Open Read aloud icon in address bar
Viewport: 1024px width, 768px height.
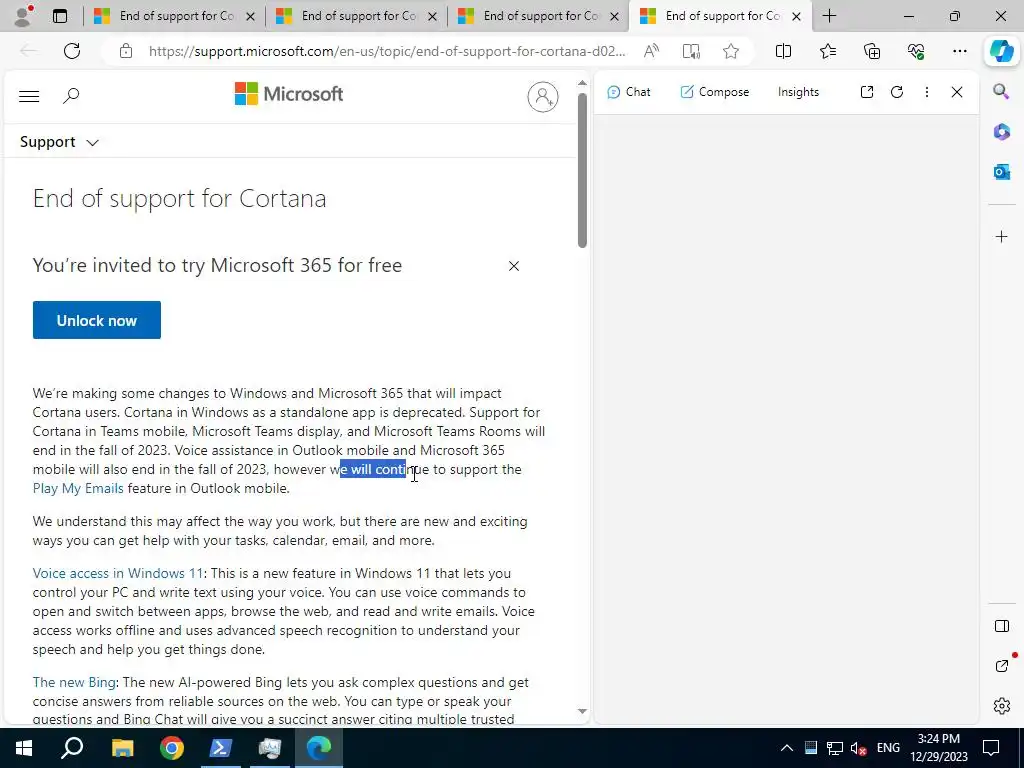(651, 51)
